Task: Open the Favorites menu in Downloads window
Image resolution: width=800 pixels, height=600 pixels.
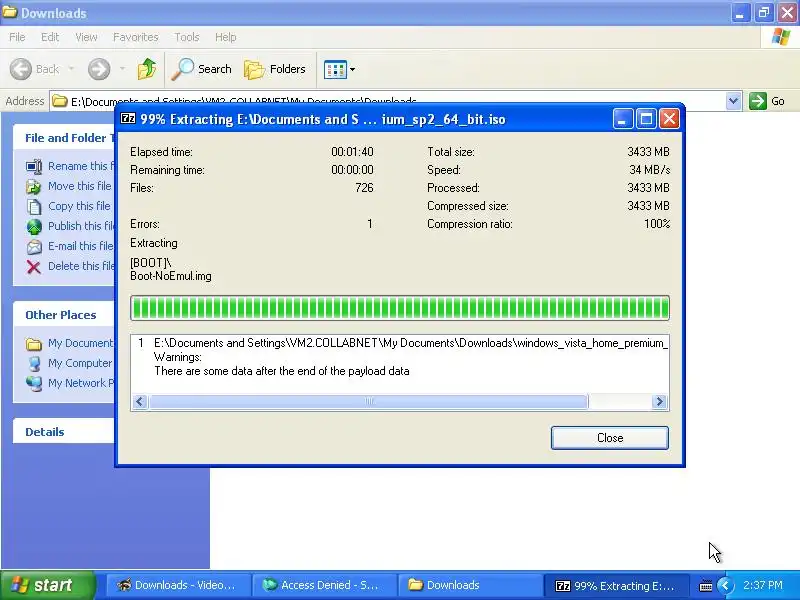Action: [x=136, y=37]
